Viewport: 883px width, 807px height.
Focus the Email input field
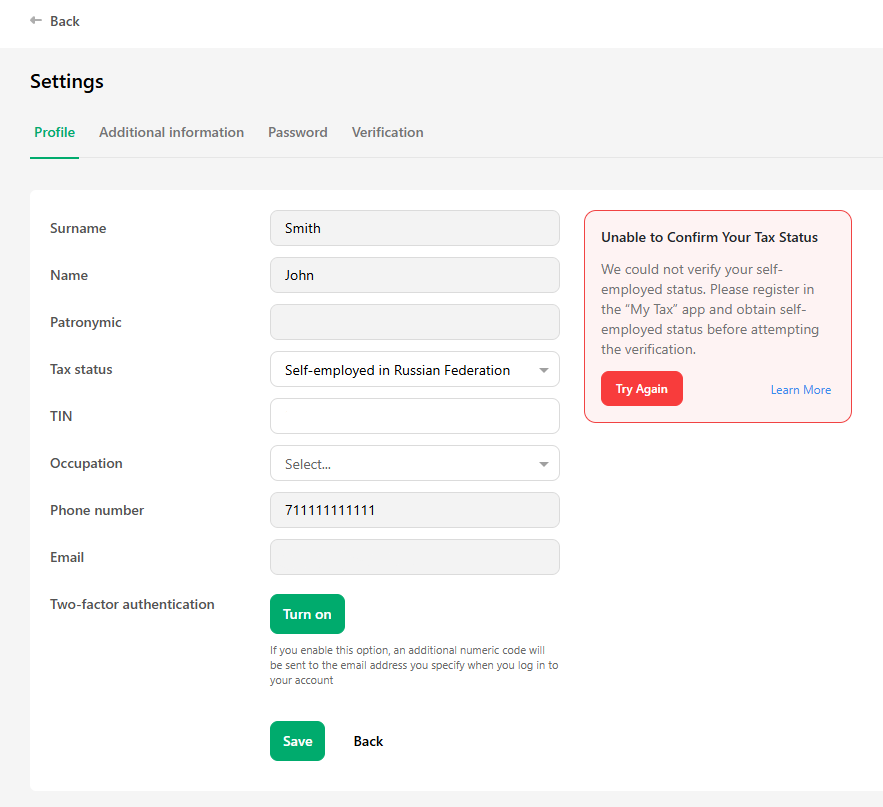415,558
